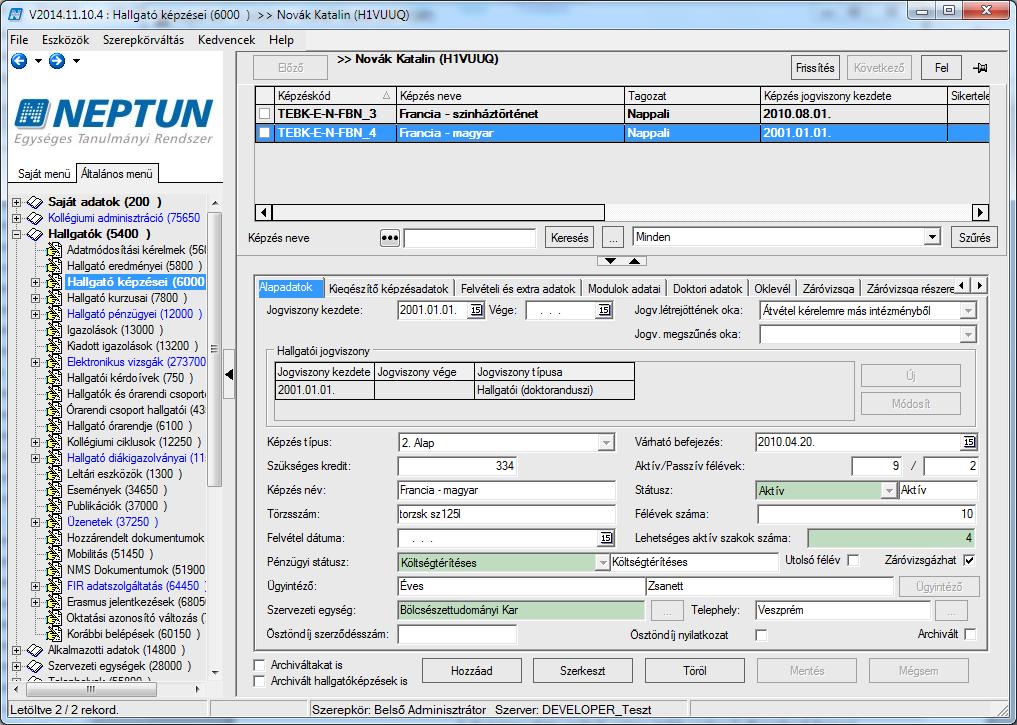
Task: Open the Képzés típus dropdown
Action: tap(606, 443)
